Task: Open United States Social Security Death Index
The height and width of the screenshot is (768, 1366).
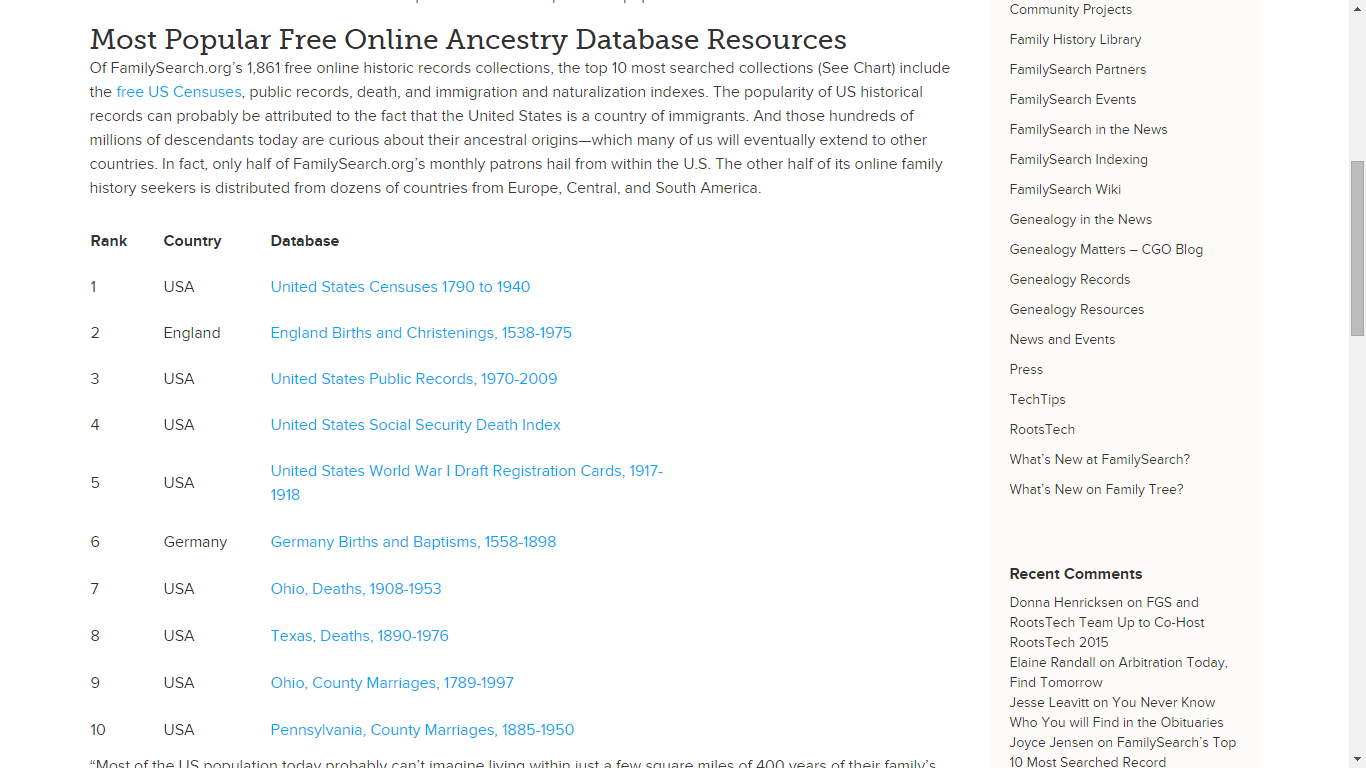Action: click(415, 425)
